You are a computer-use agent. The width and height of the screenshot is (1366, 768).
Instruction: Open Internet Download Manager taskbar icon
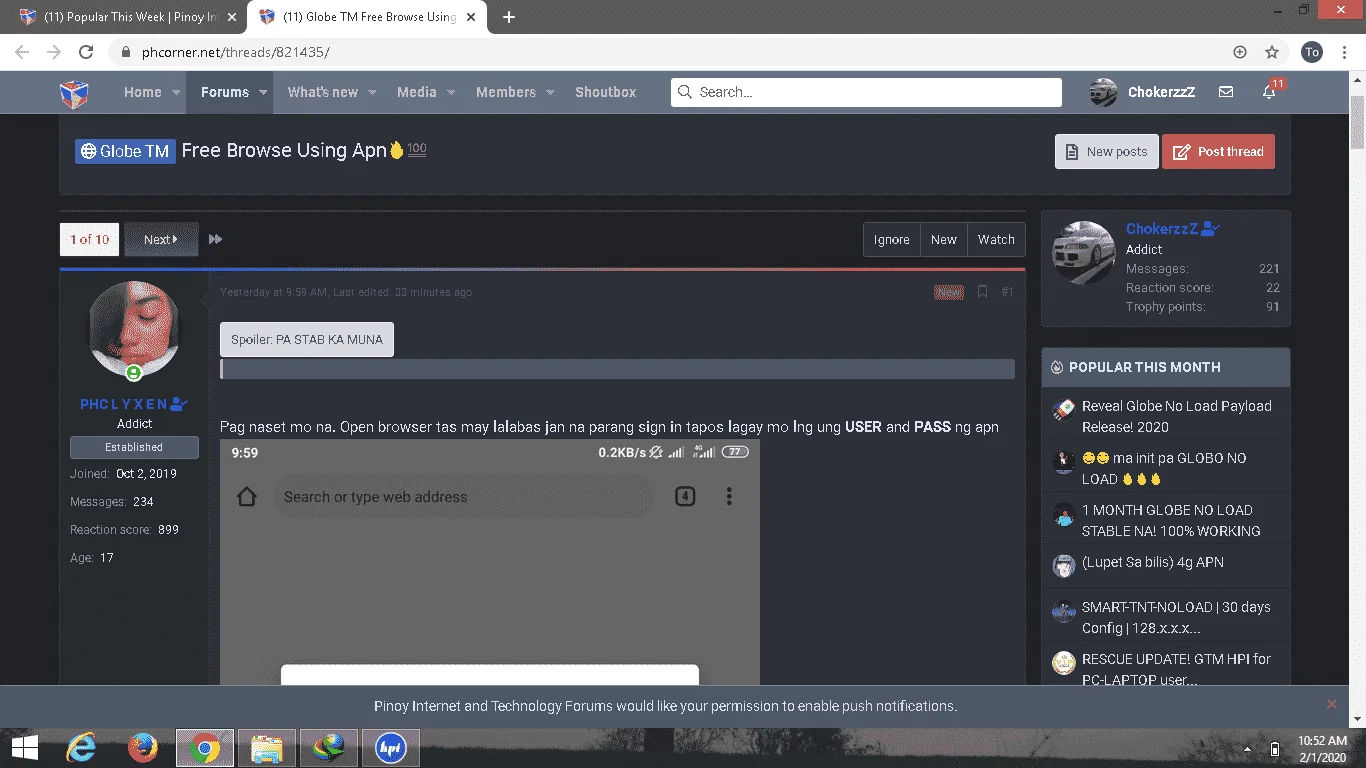tap(329, 747)
